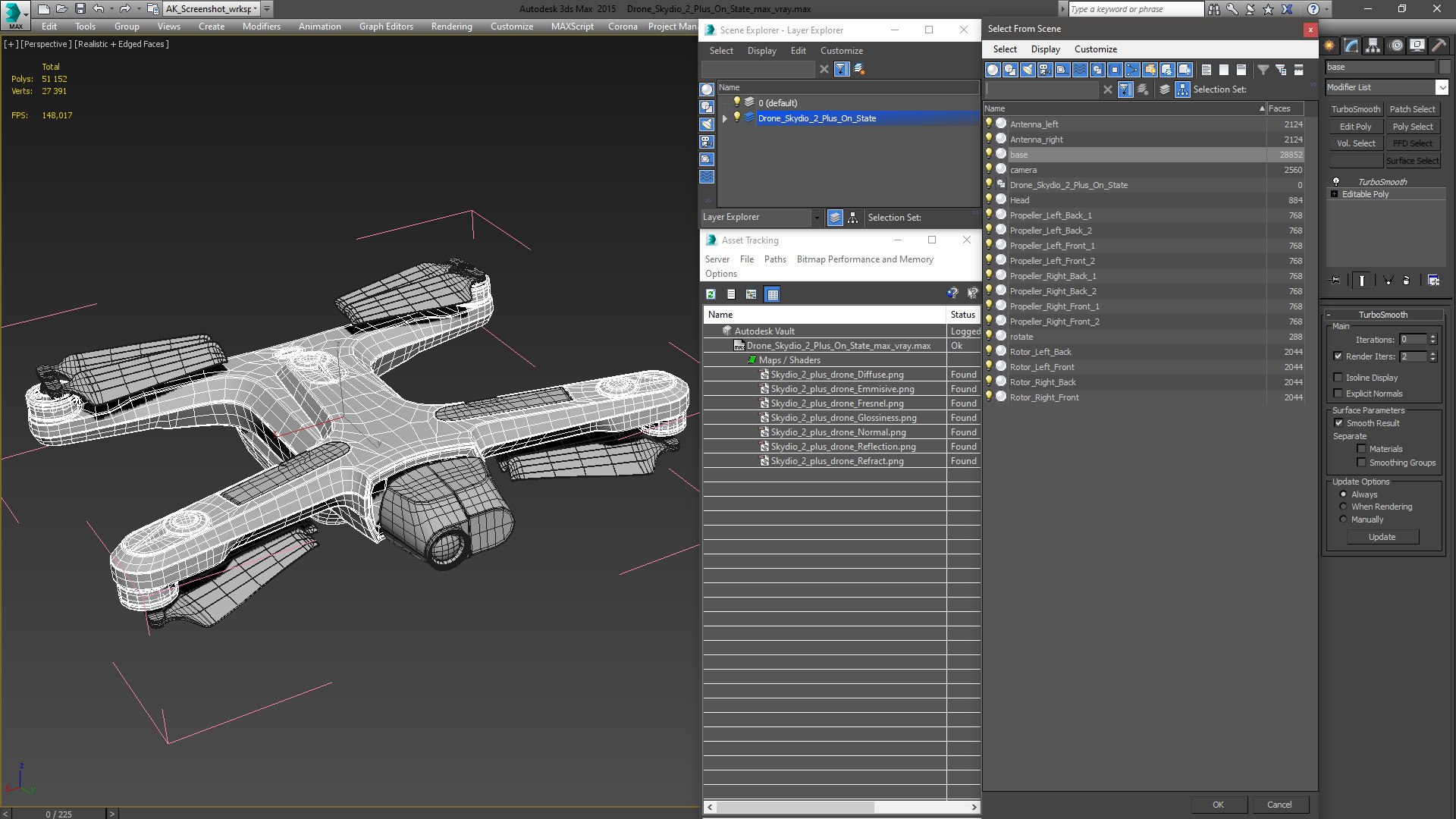The image size is (1456, 819).
Task: Open Paths menu in Asset Tracking
Action: click(x=775, y=259)
